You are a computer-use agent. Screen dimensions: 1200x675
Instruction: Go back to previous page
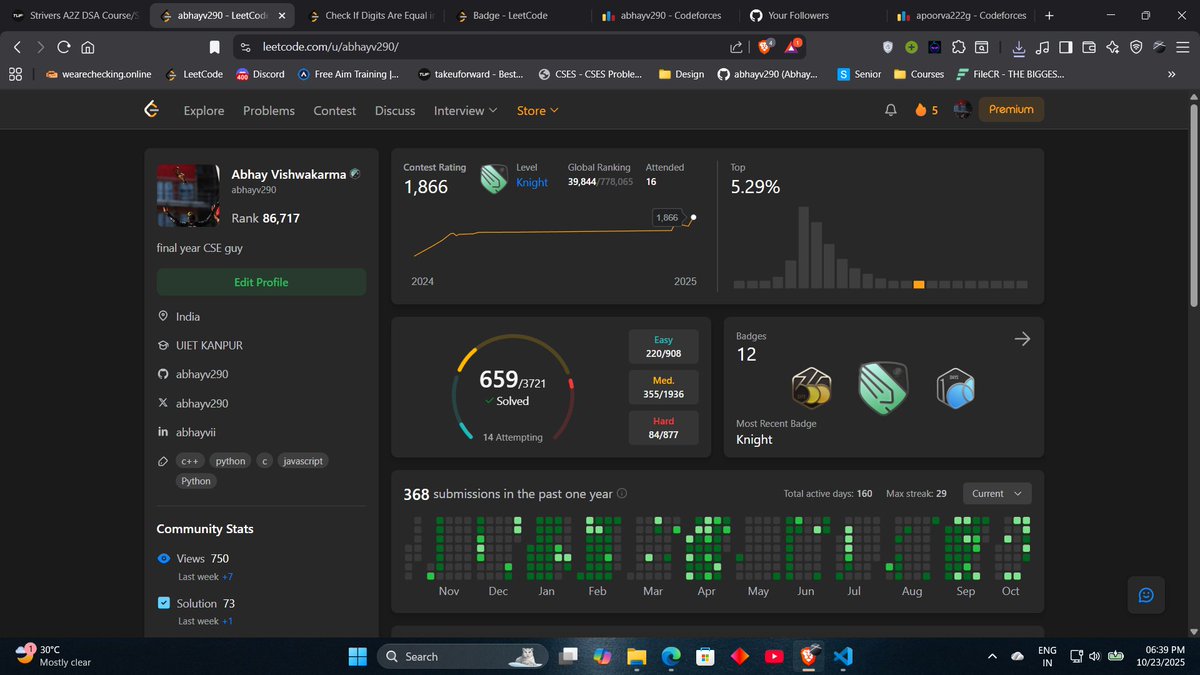pyautogui.click(x=16, y=46)
